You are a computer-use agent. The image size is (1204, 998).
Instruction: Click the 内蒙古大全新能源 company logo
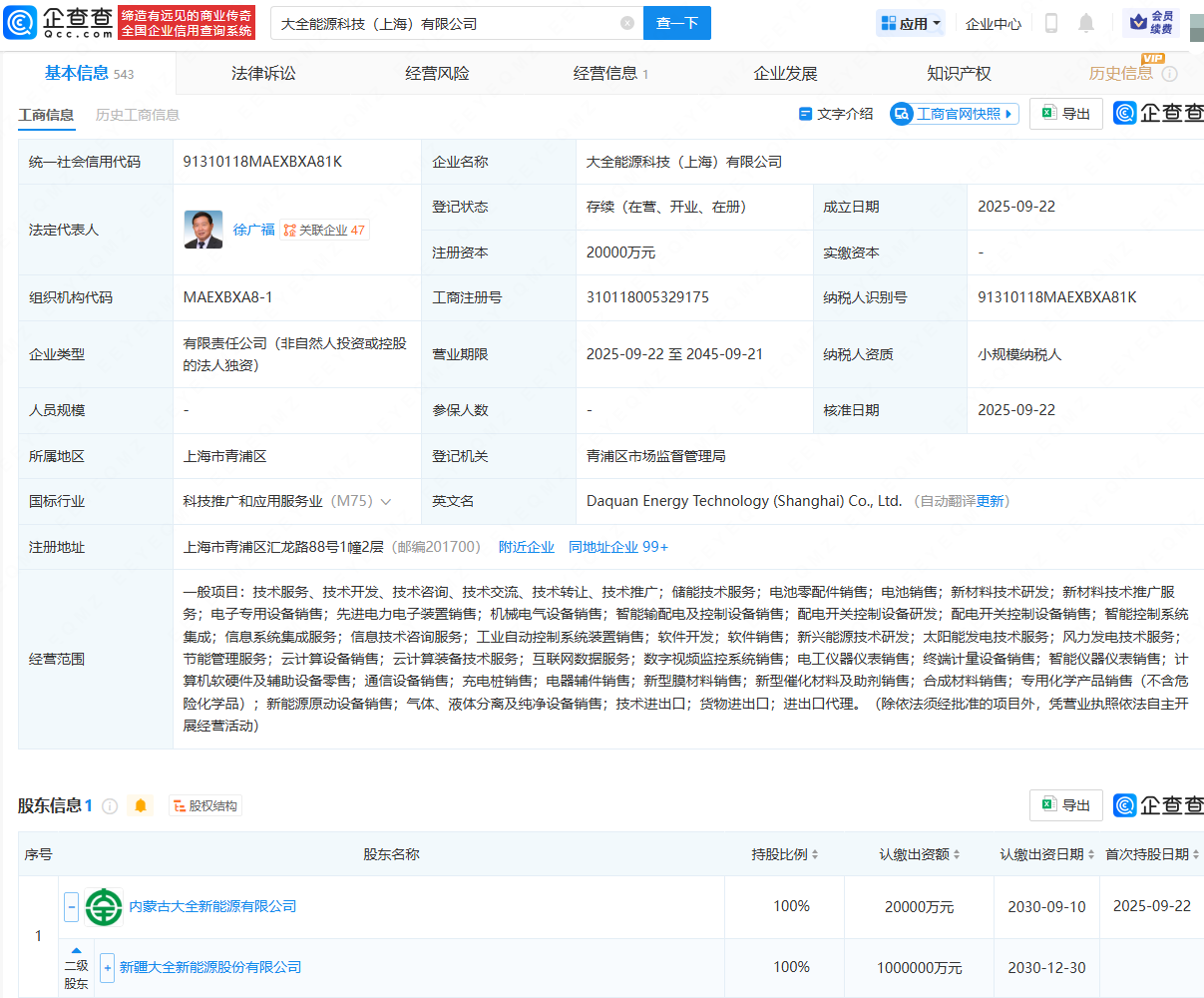coord(104,907)
